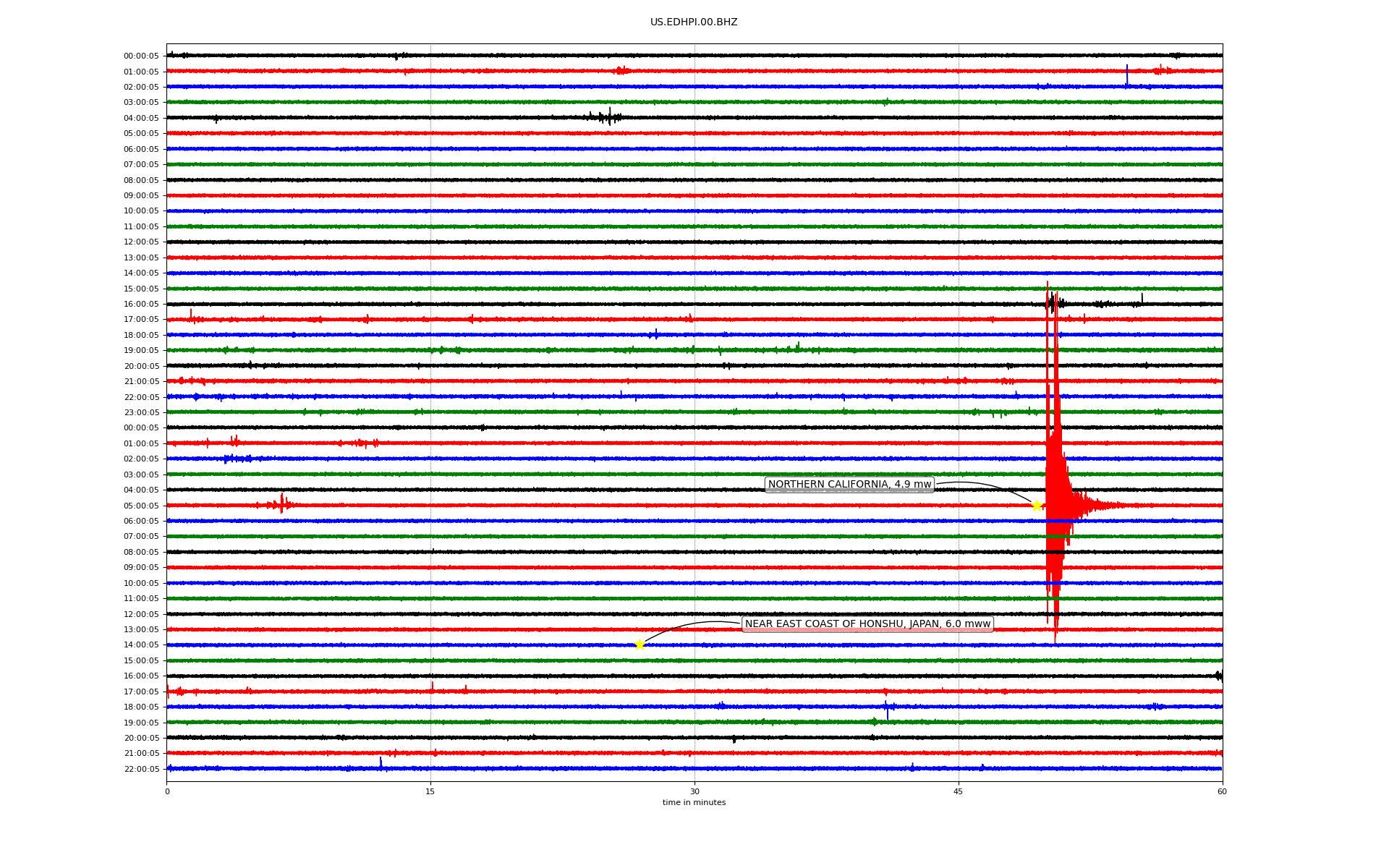Click the Honshu Japan earthquake star marker

(640, 644)
